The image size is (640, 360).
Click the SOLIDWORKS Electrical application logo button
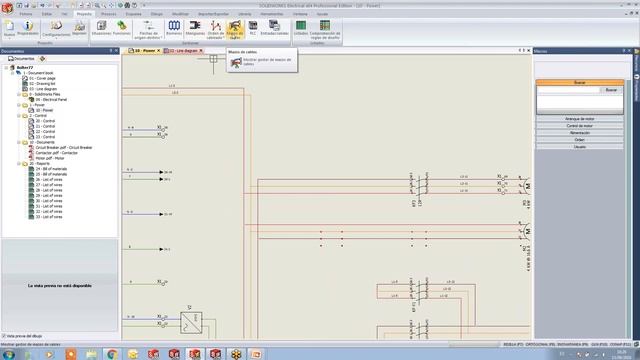pyautogui.click(x=7, y=7)
